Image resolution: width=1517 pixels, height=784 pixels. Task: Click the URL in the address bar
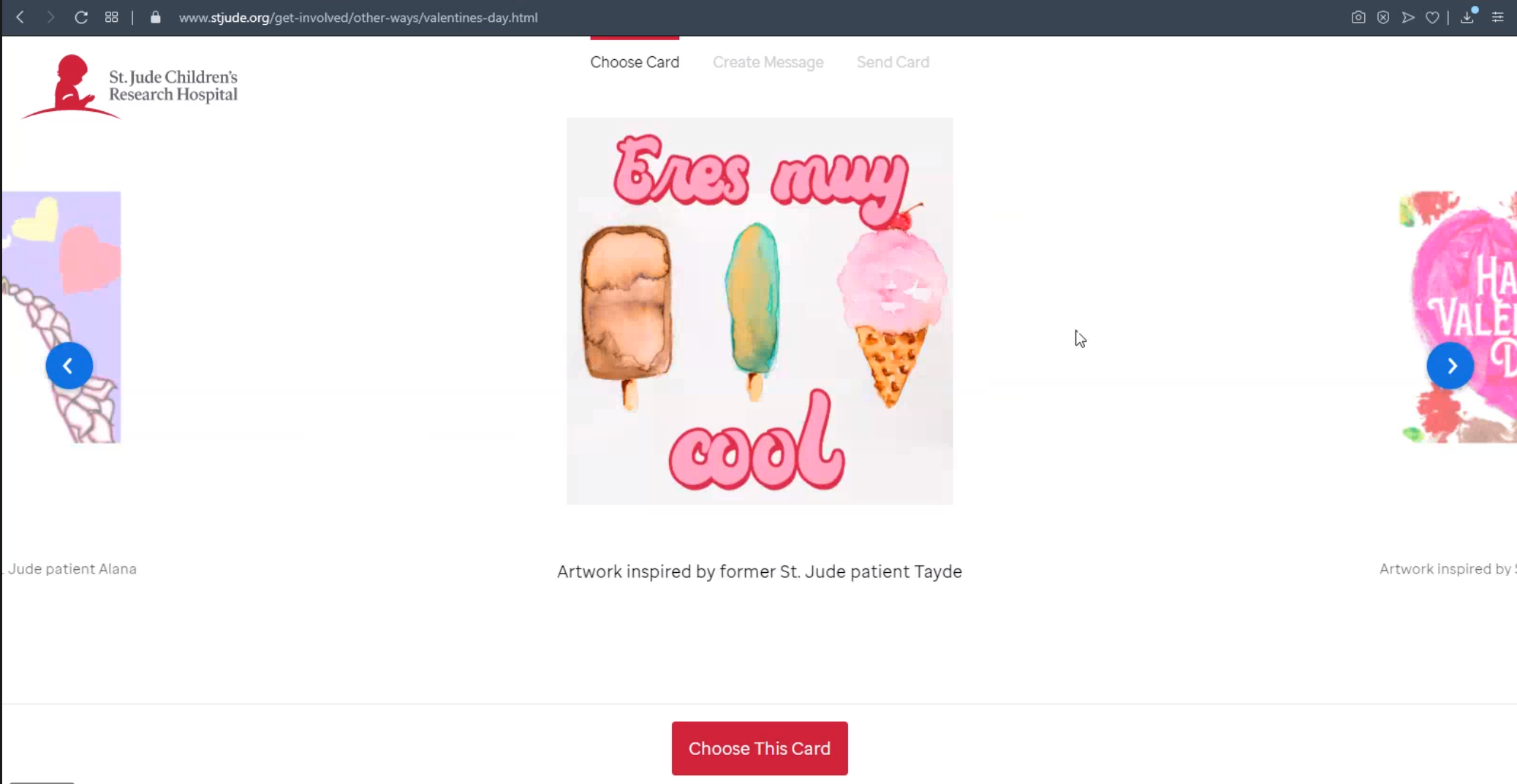pyautogui.click(x=358, y=18)
